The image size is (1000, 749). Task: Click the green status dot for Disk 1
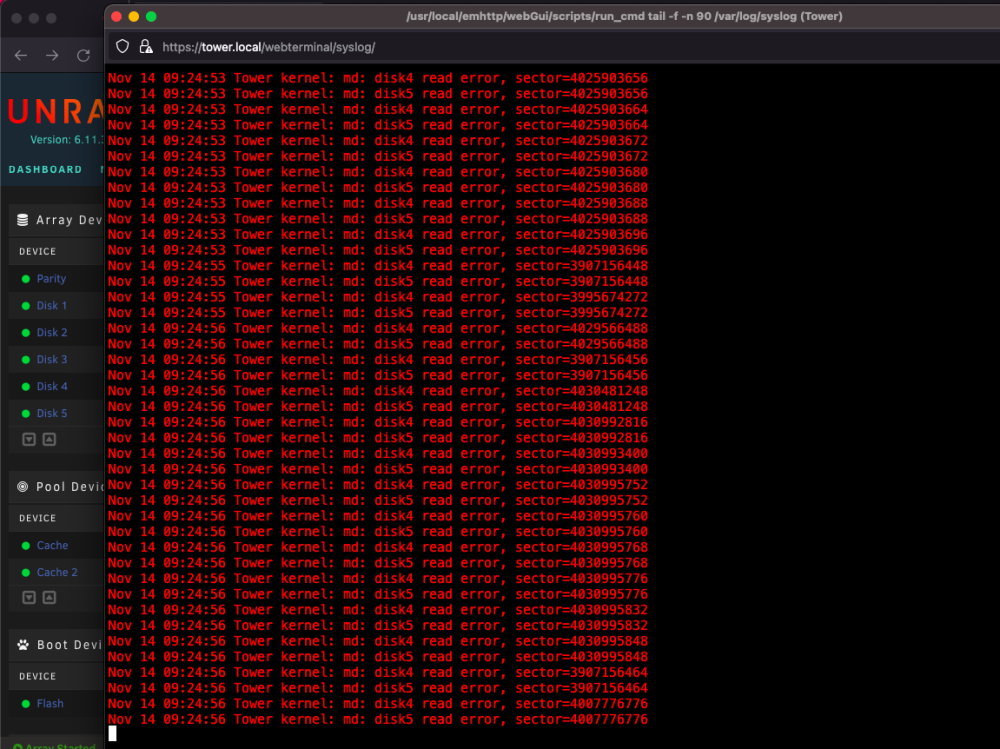tap(26, 306)
